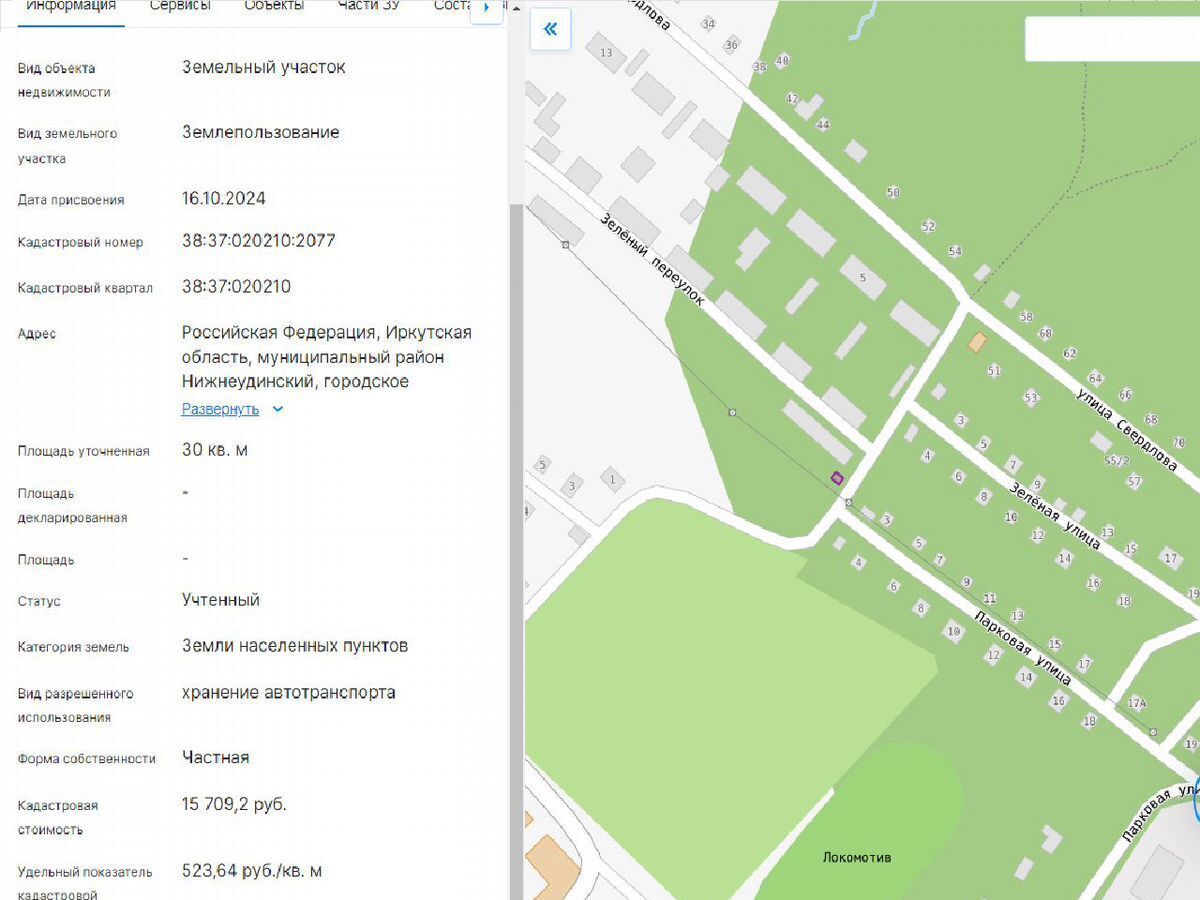Click the Категория земель label
The width and height of the screenshot is (1200, 900).
tap(73, 647)
